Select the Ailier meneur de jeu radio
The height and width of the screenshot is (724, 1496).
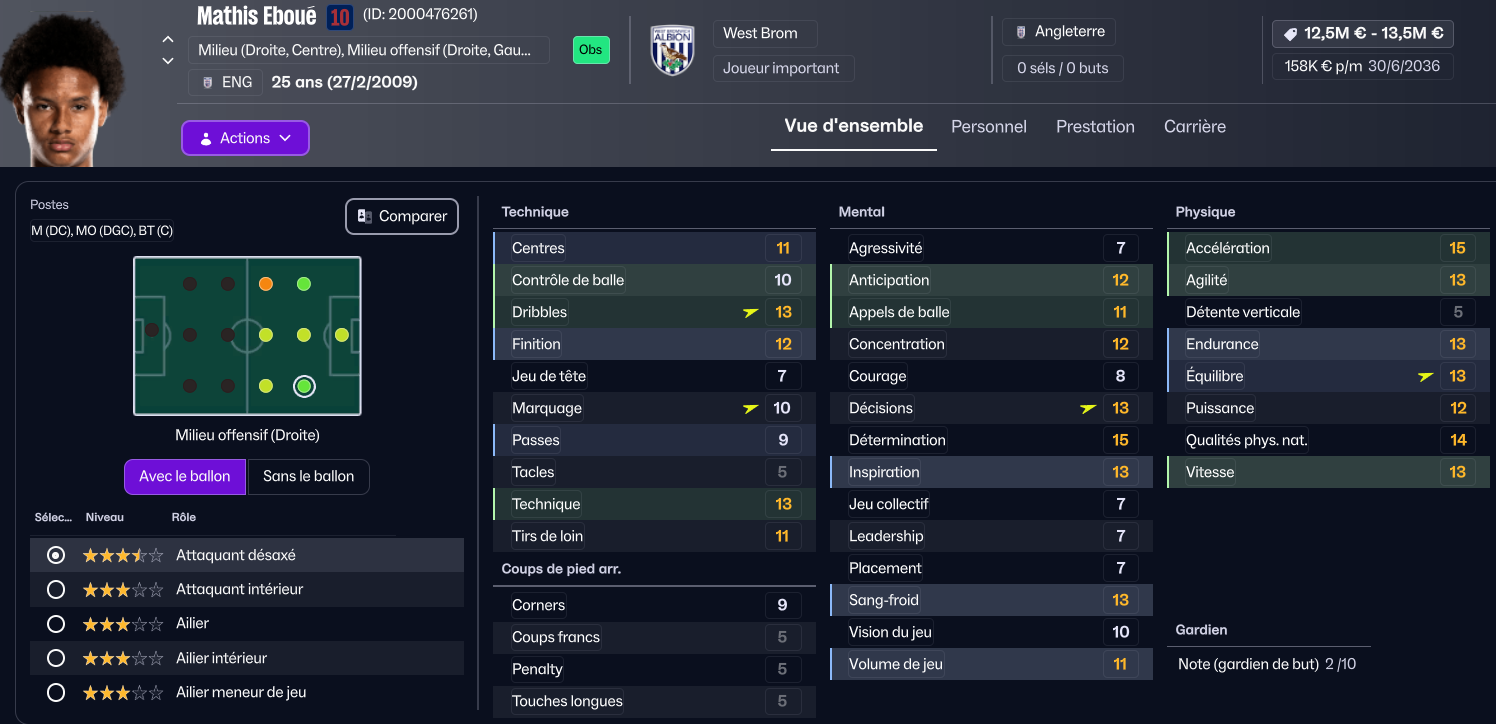[56, 692]
